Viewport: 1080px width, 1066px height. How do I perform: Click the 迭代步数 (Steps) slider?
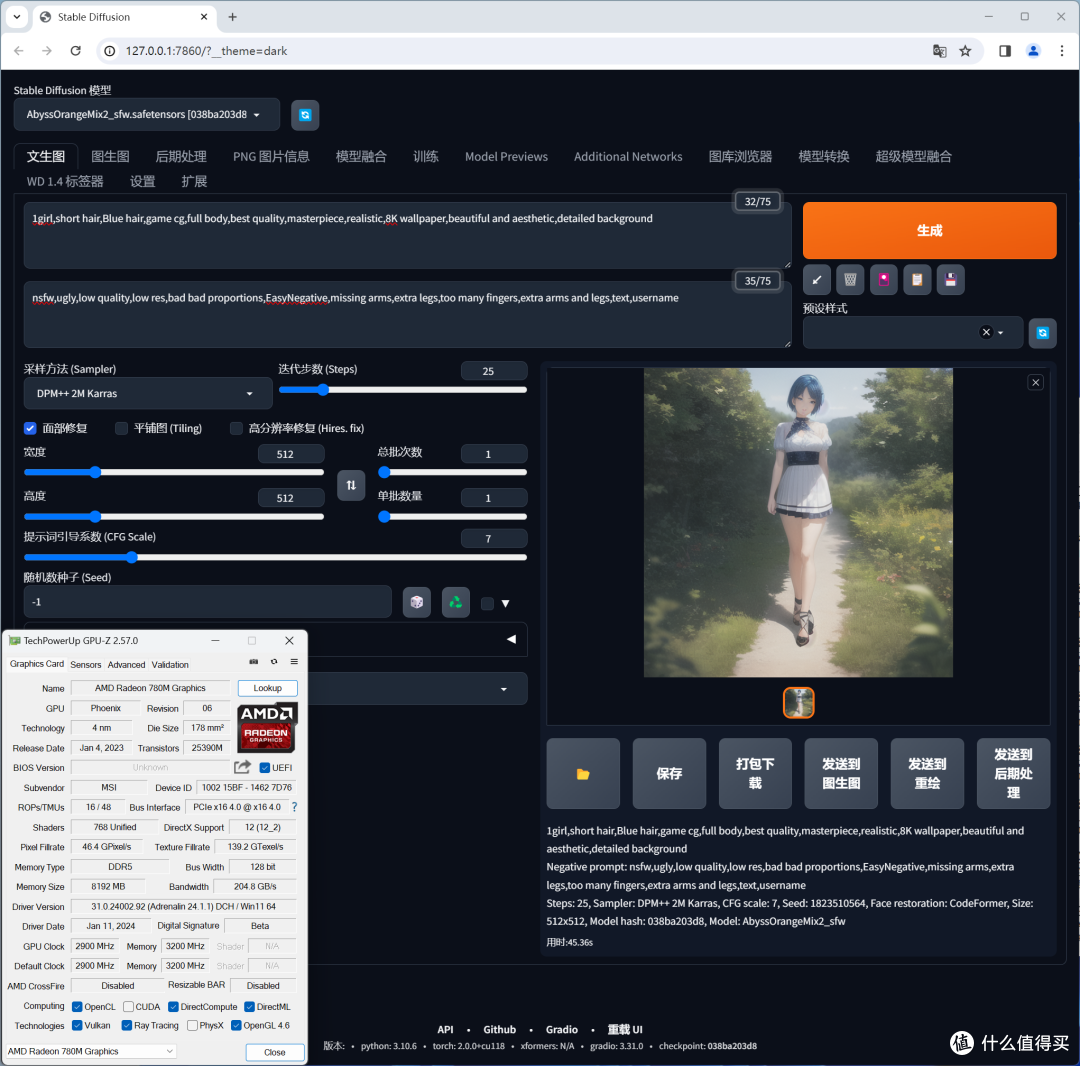point(403,390)
